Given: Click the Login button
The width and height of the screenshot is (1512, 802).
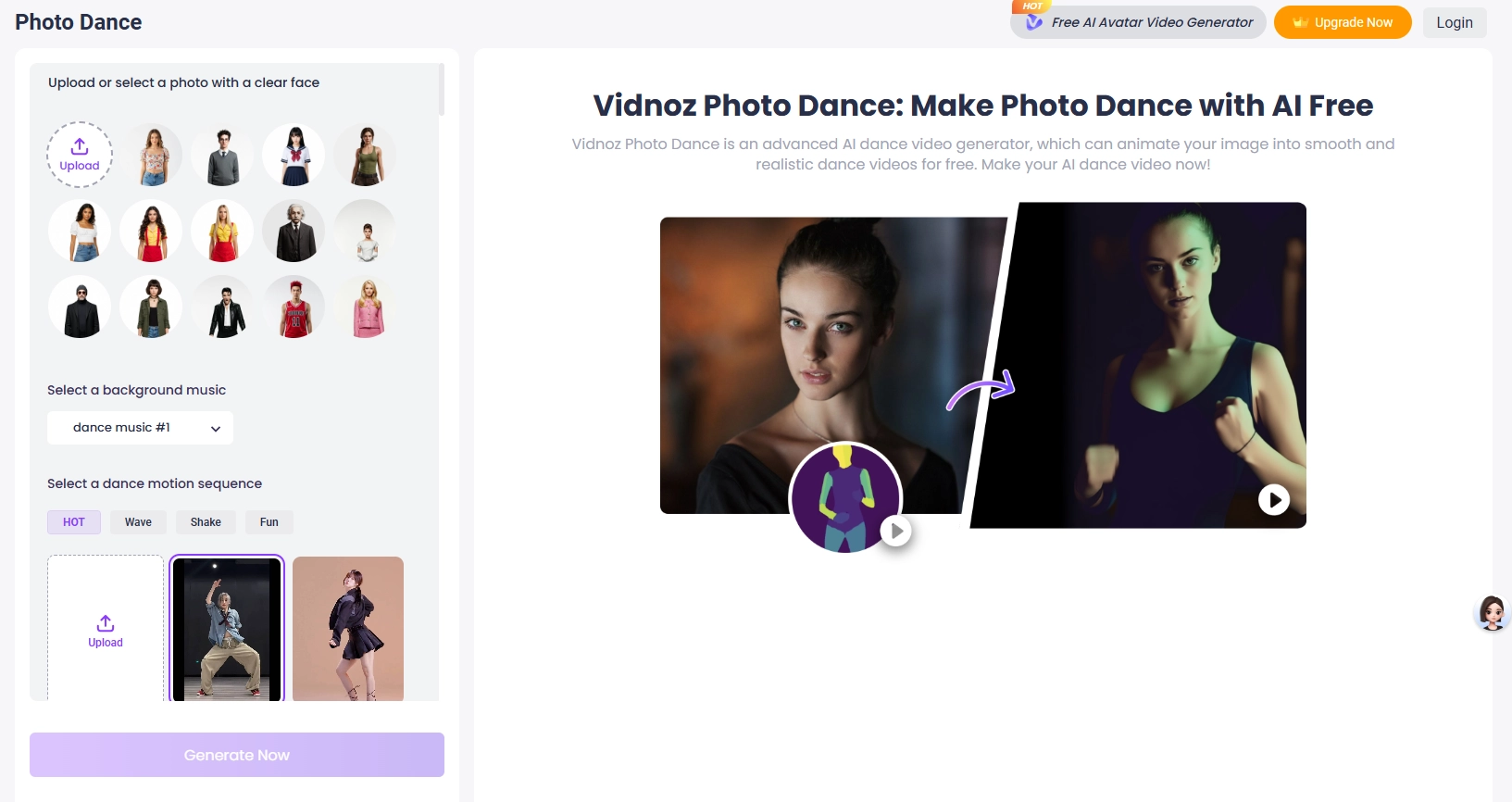Looking at the screenshot, I should [x=1455, y=22].
